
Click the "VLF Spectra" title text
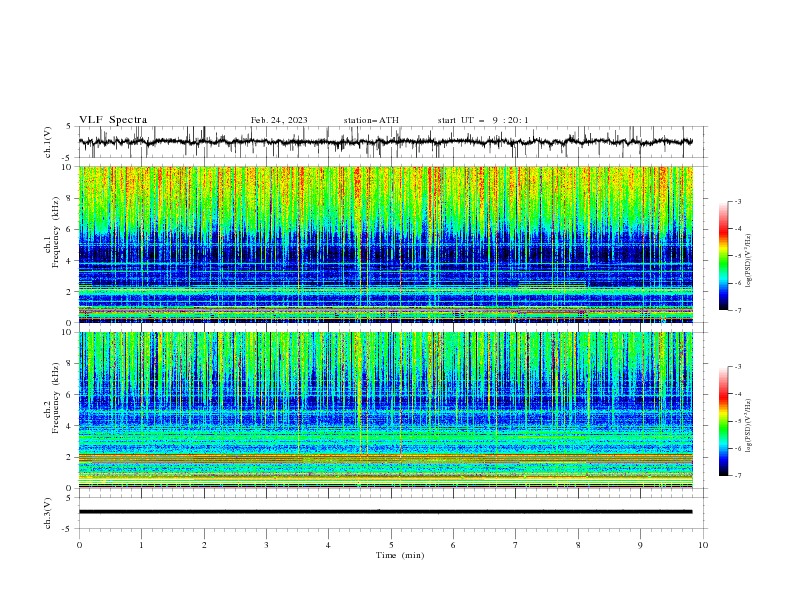pyautogui.click(x=113, y=120)
